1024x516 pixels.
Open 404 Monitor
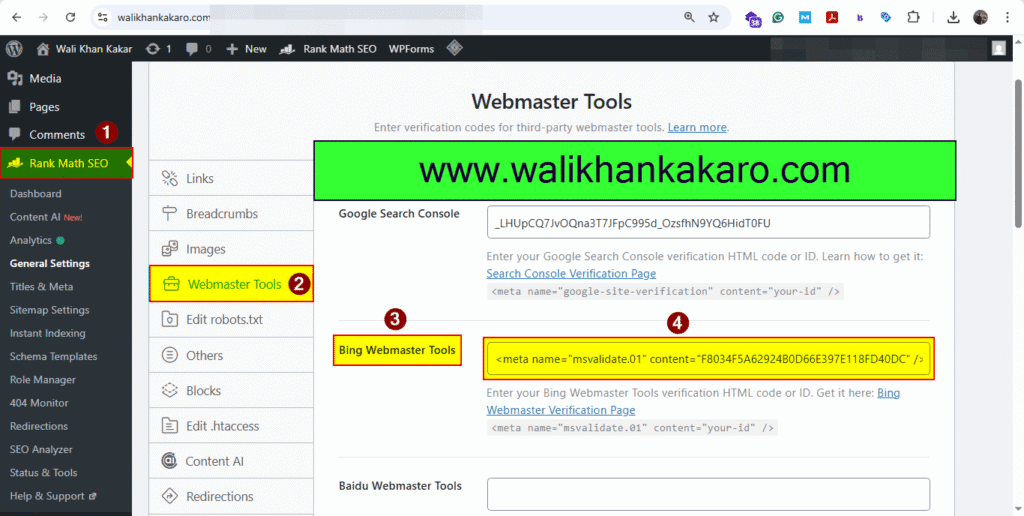(x=39, y=403)
